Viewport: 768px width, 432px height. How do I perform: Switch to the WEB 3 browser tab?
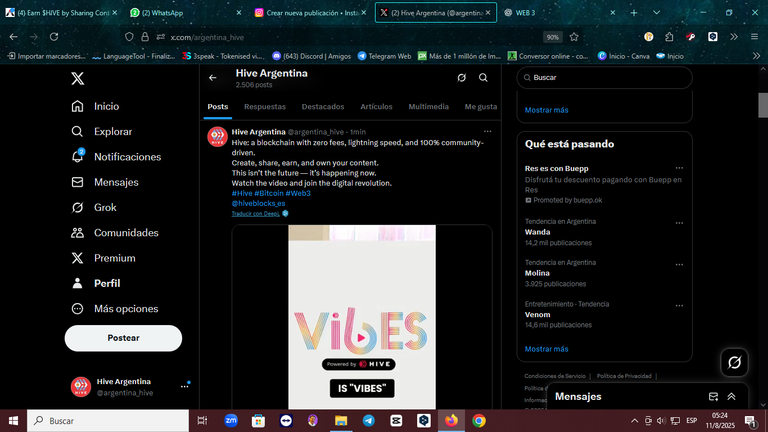[558, 13]
